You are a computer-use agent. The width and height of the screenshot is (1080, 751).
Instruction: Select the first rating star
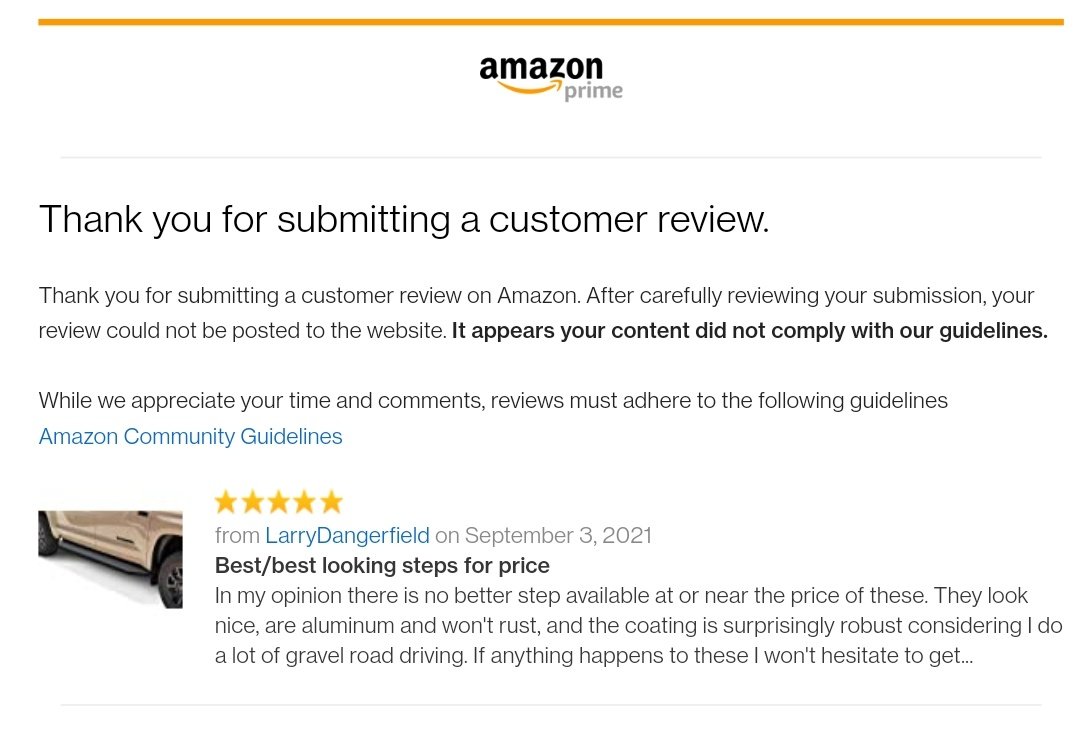[x=226, y=502]
